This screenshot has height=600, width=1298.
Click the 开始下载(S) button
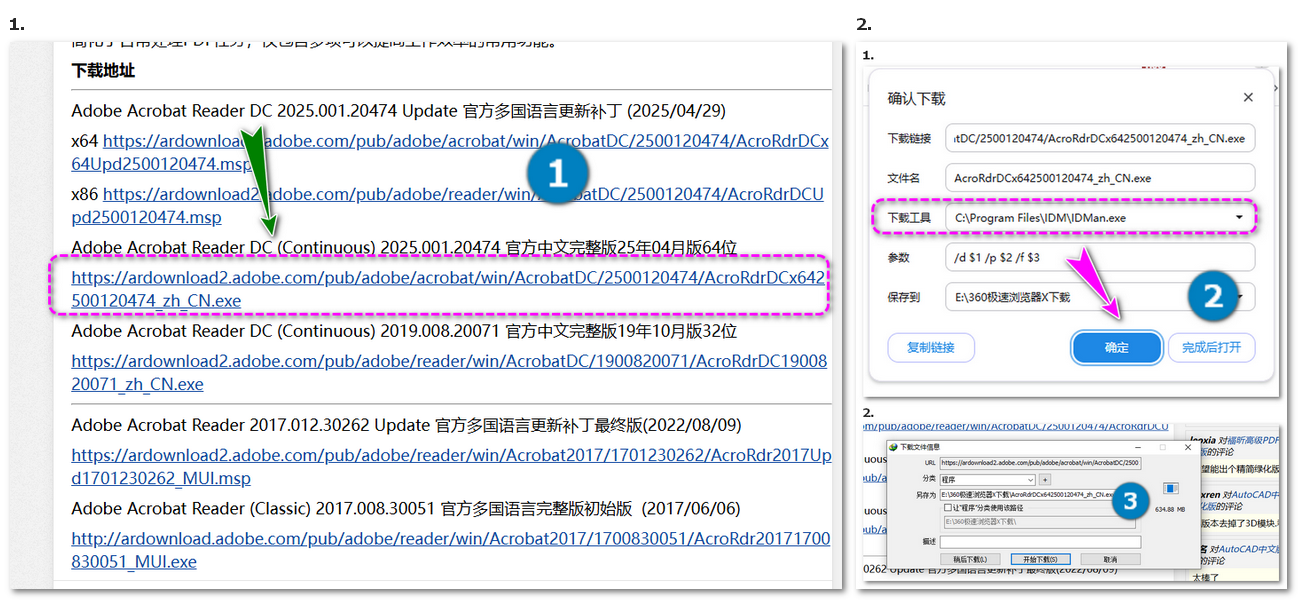tap(1041, 559)
